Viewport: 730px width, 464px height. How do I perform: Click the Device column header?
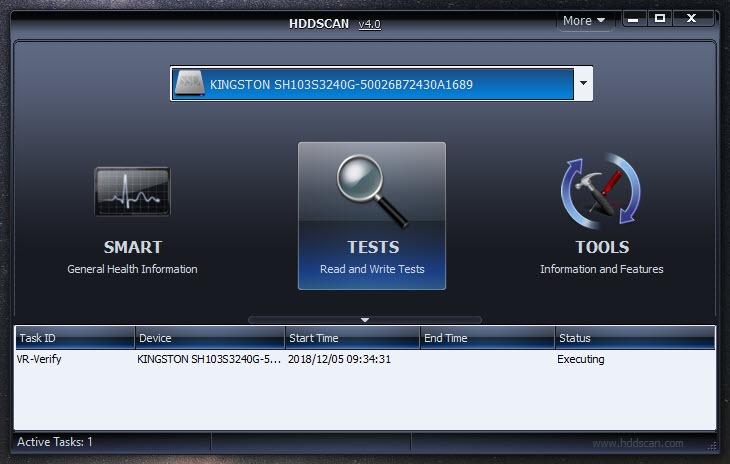click(x=209, y=338)
